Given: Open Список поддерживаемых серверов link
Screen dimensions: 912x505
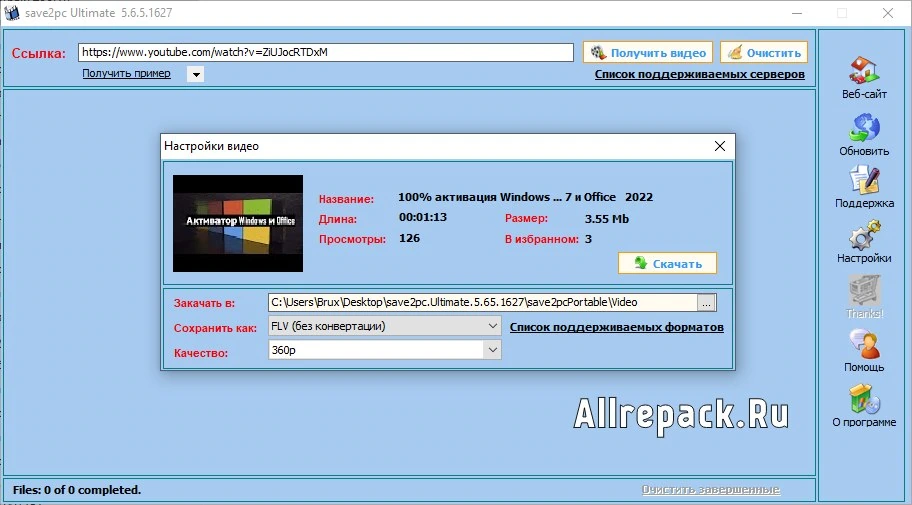Looking at the screenshot, I should point(700,74).
